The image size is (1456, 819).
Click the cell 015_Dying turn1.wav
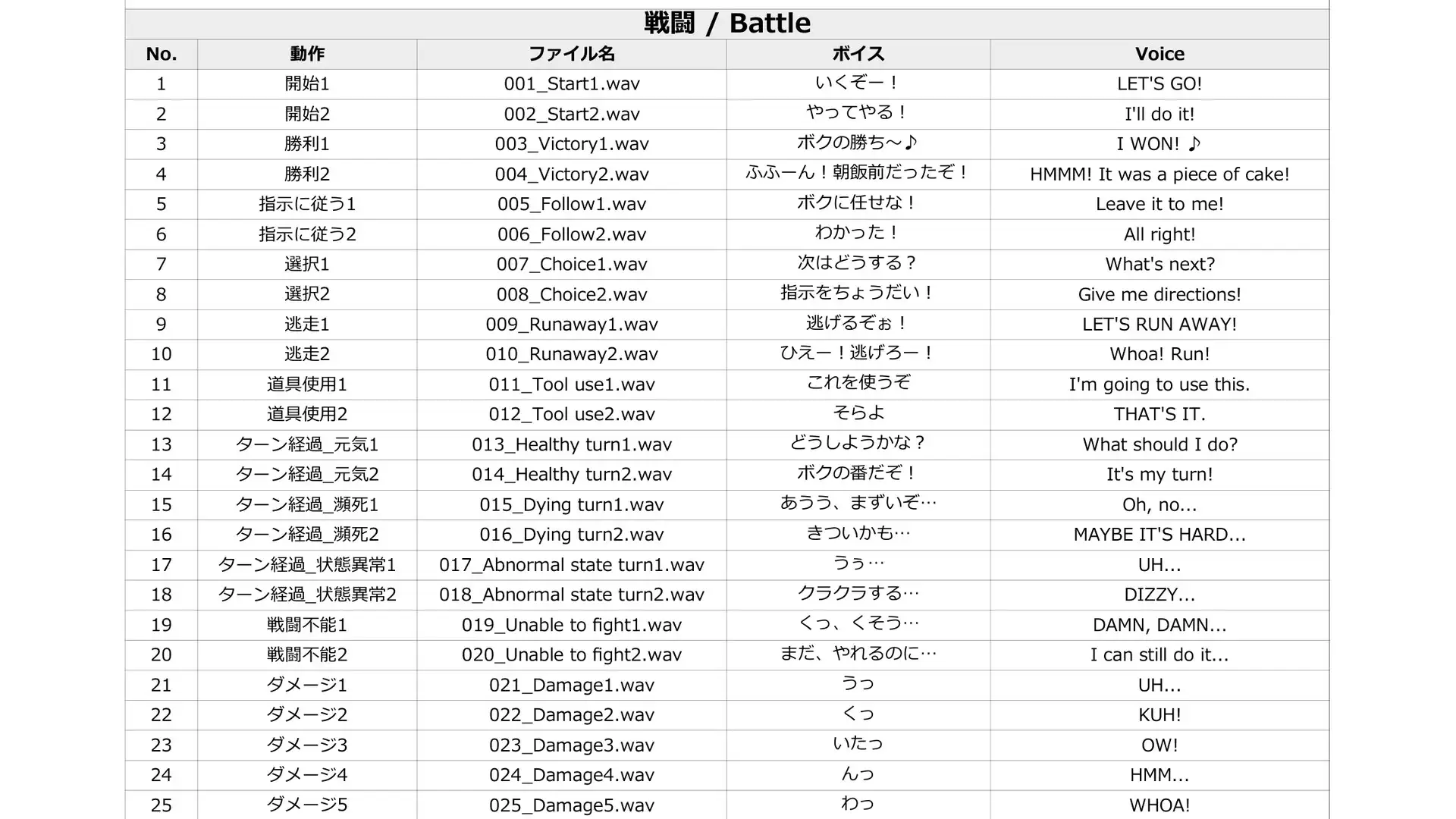pos(572,505)
